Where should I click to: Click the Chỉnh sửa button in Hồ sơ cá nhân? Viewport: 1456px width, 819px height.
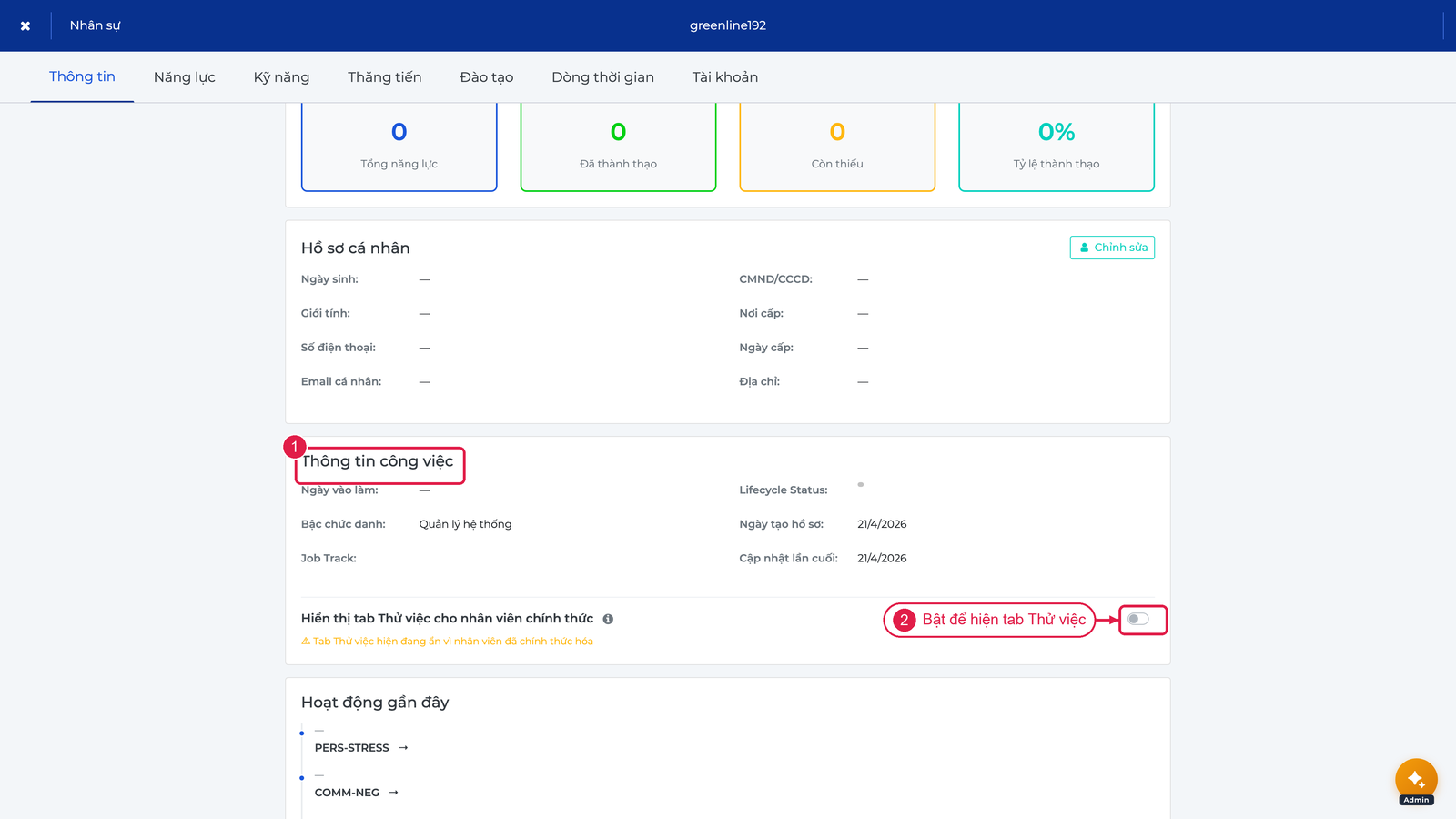tap(1112, 248)
